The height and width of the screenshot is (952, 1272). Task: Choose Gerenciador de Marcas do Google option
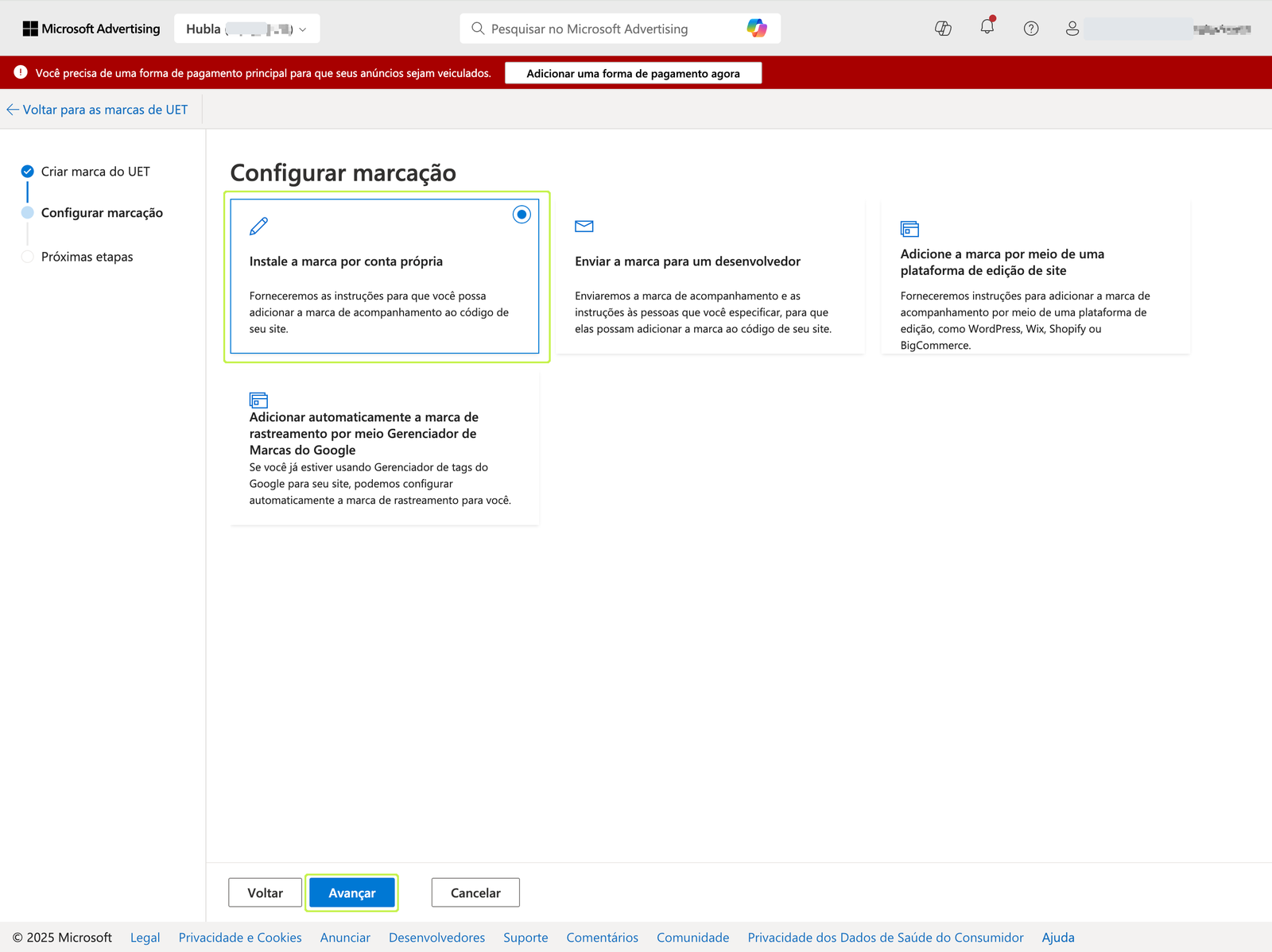click(385, 448)
